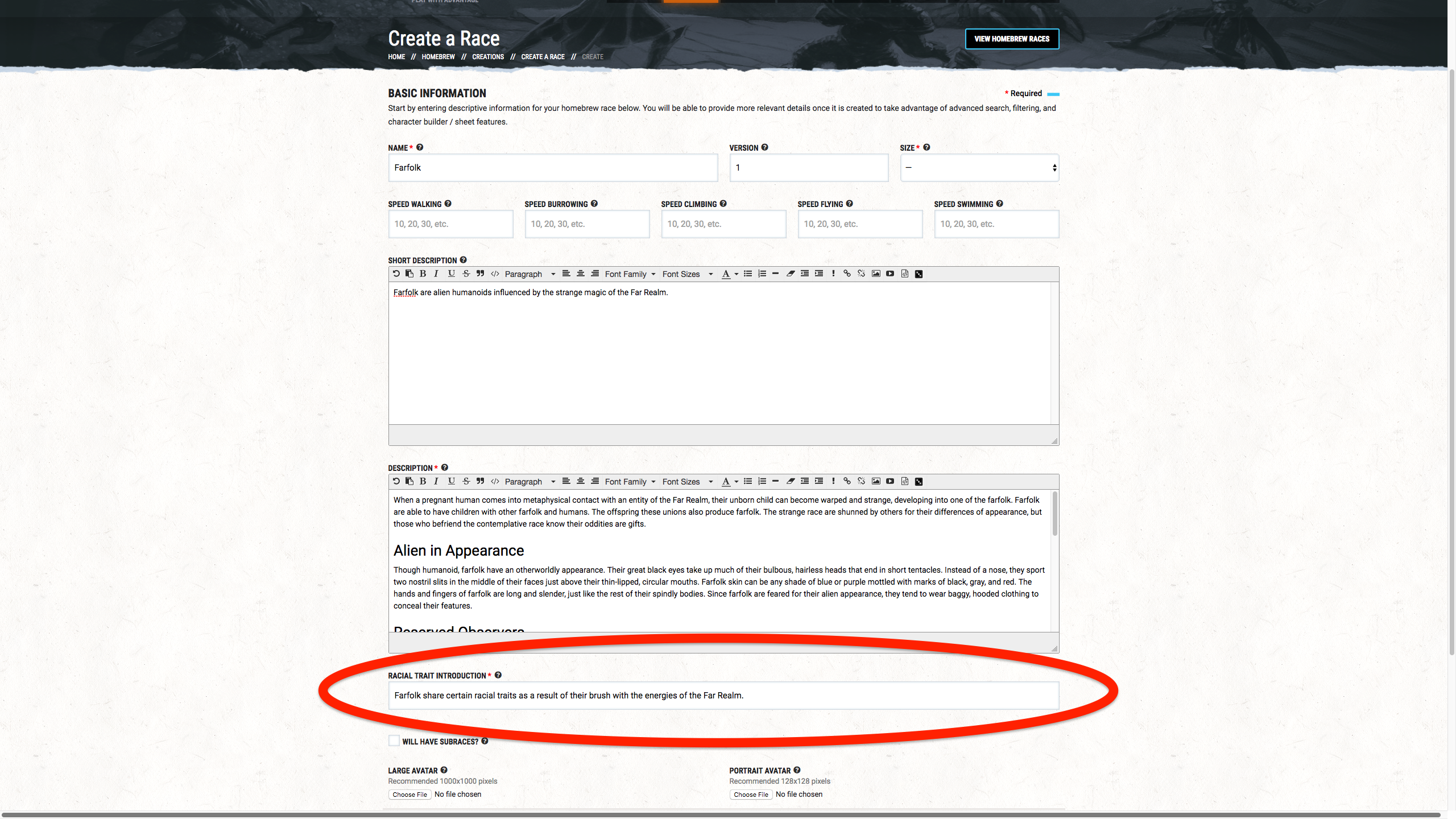The width and height of the screenshot is (1456, 819).
Task: Check the Will Have Subraces checkbox
Action: tap(394, 741)
